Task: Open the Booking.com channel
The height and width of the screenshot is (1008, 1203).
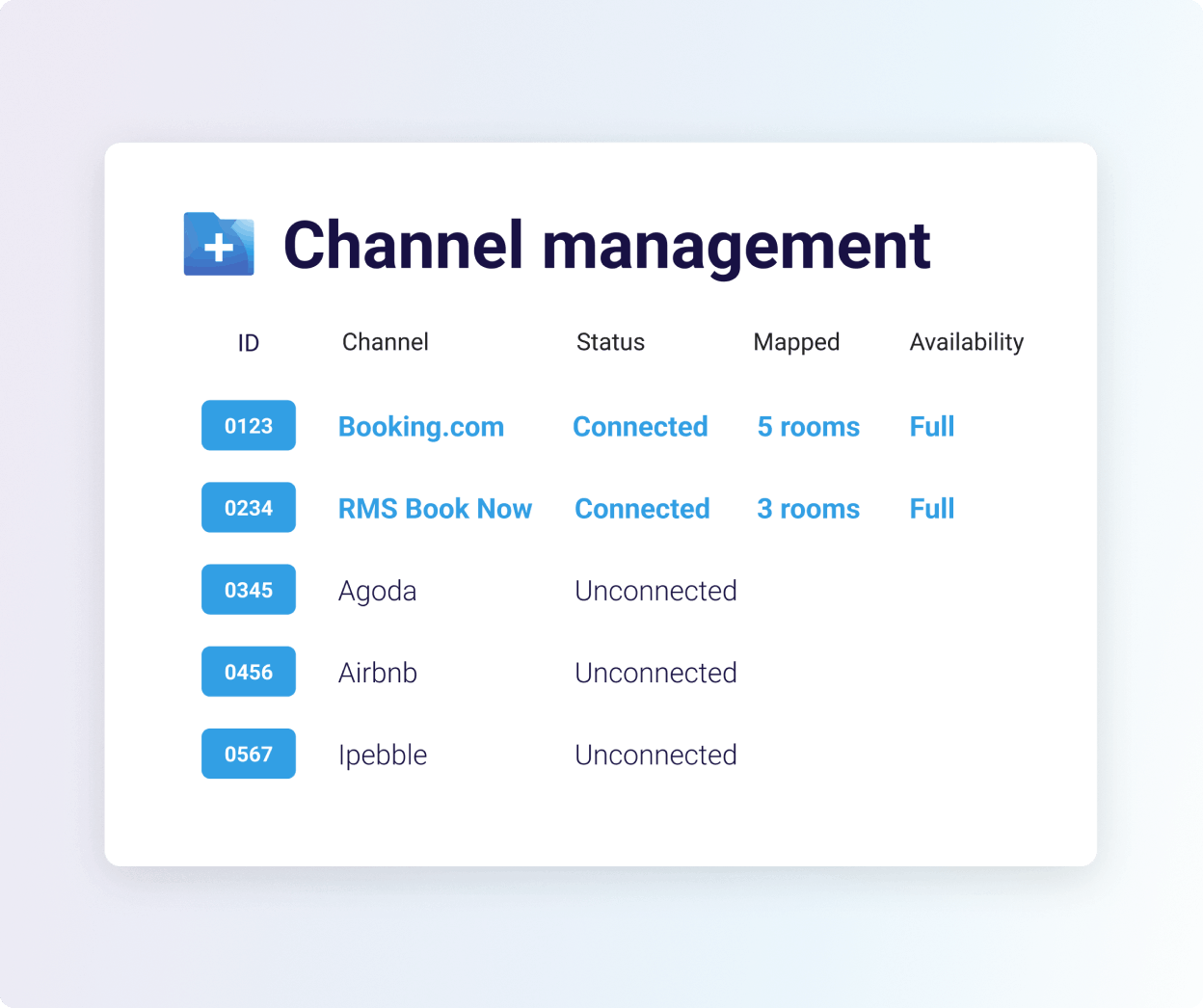Action: 421,427
